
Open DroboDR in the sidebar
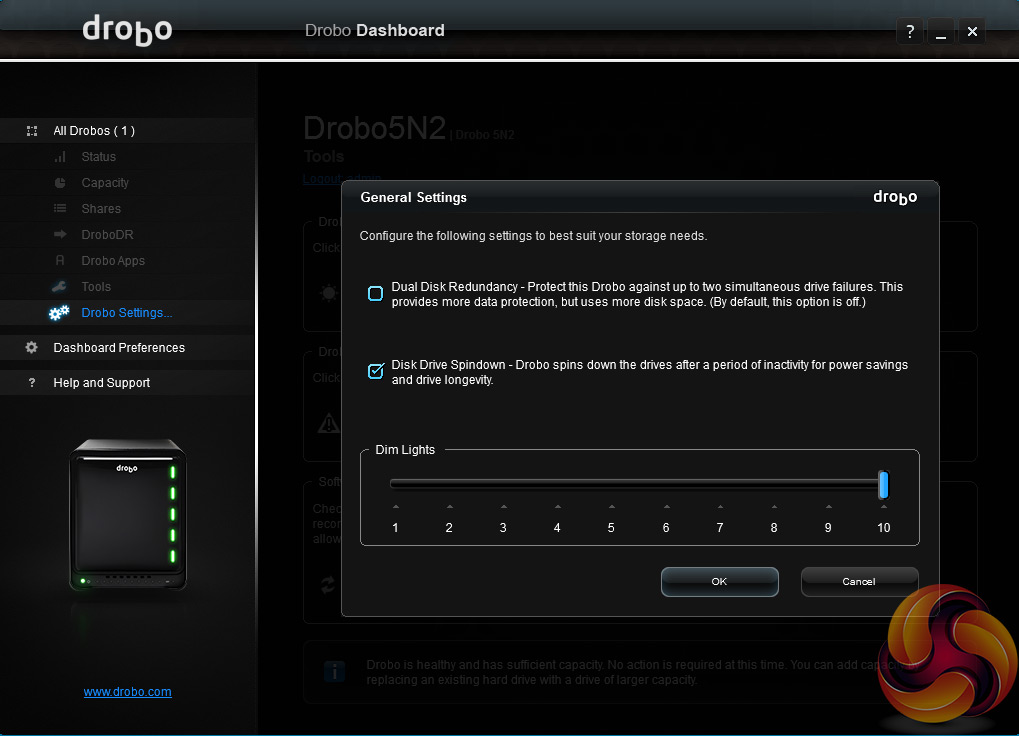(107, 235)
